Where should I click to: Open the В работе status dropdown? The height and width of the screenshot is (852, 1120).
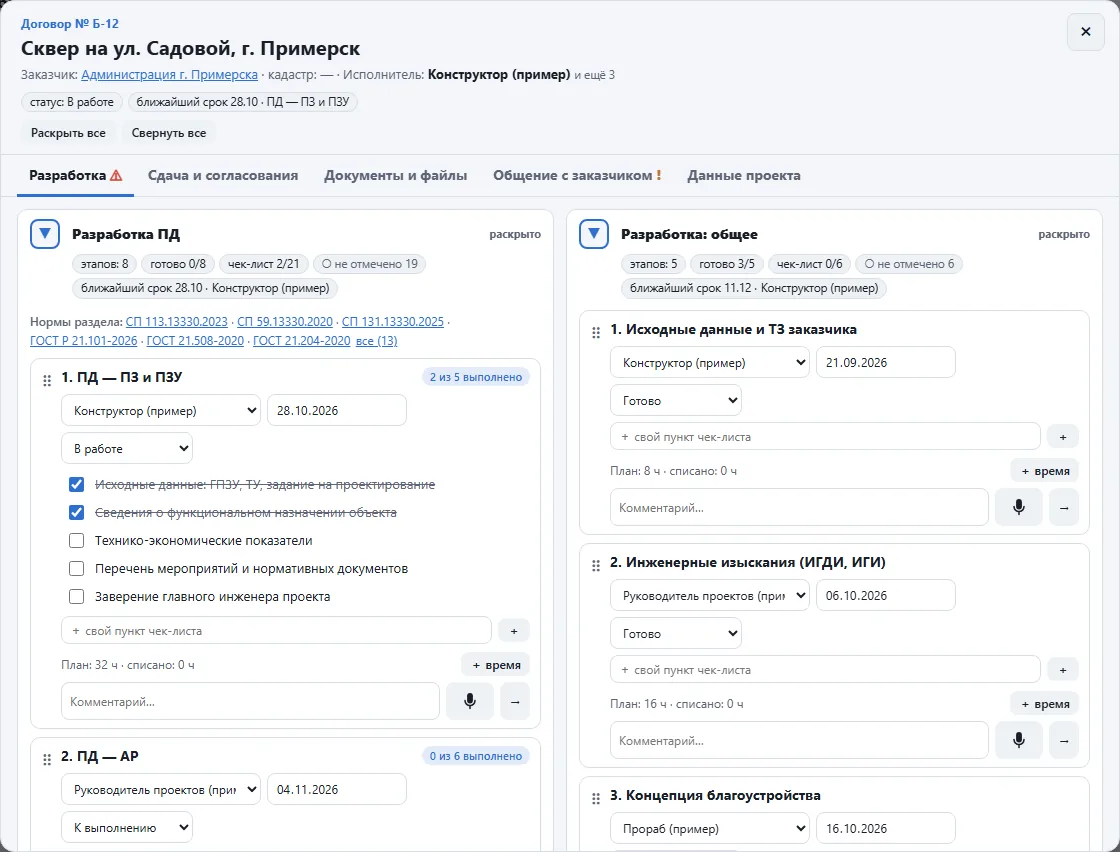pos(126,448)
